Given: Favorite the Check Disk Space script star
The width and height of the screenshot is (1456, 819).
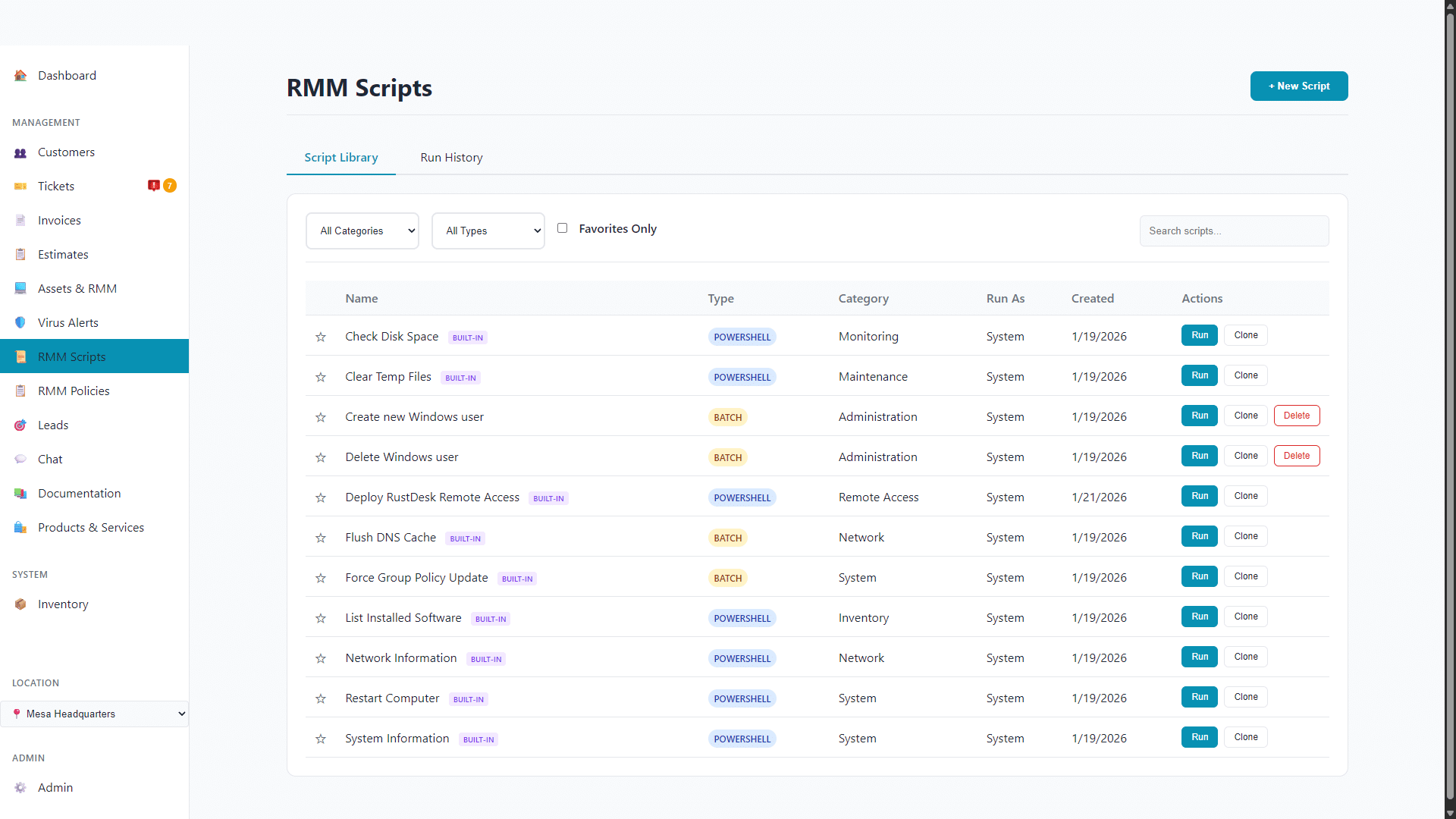Looking at the screenshot, I should (x=321, y=337).
